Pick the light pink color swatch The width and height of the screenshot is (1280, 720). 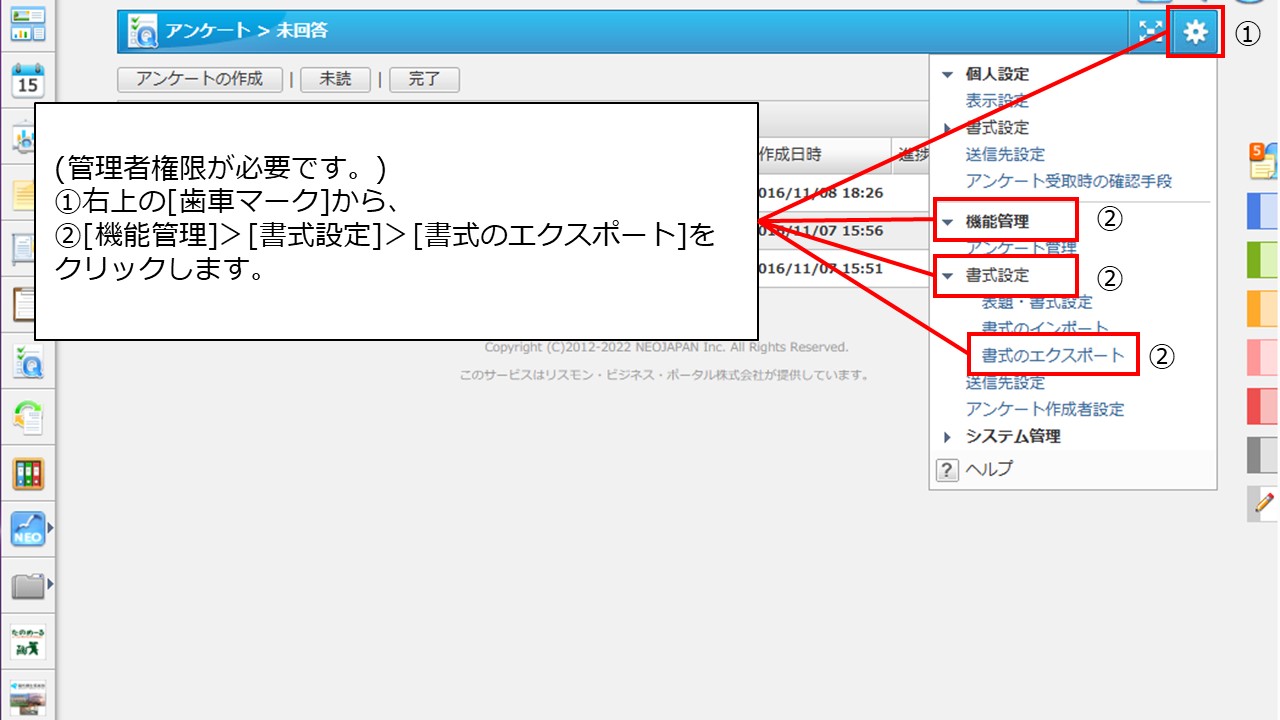tap(1263, 357)
